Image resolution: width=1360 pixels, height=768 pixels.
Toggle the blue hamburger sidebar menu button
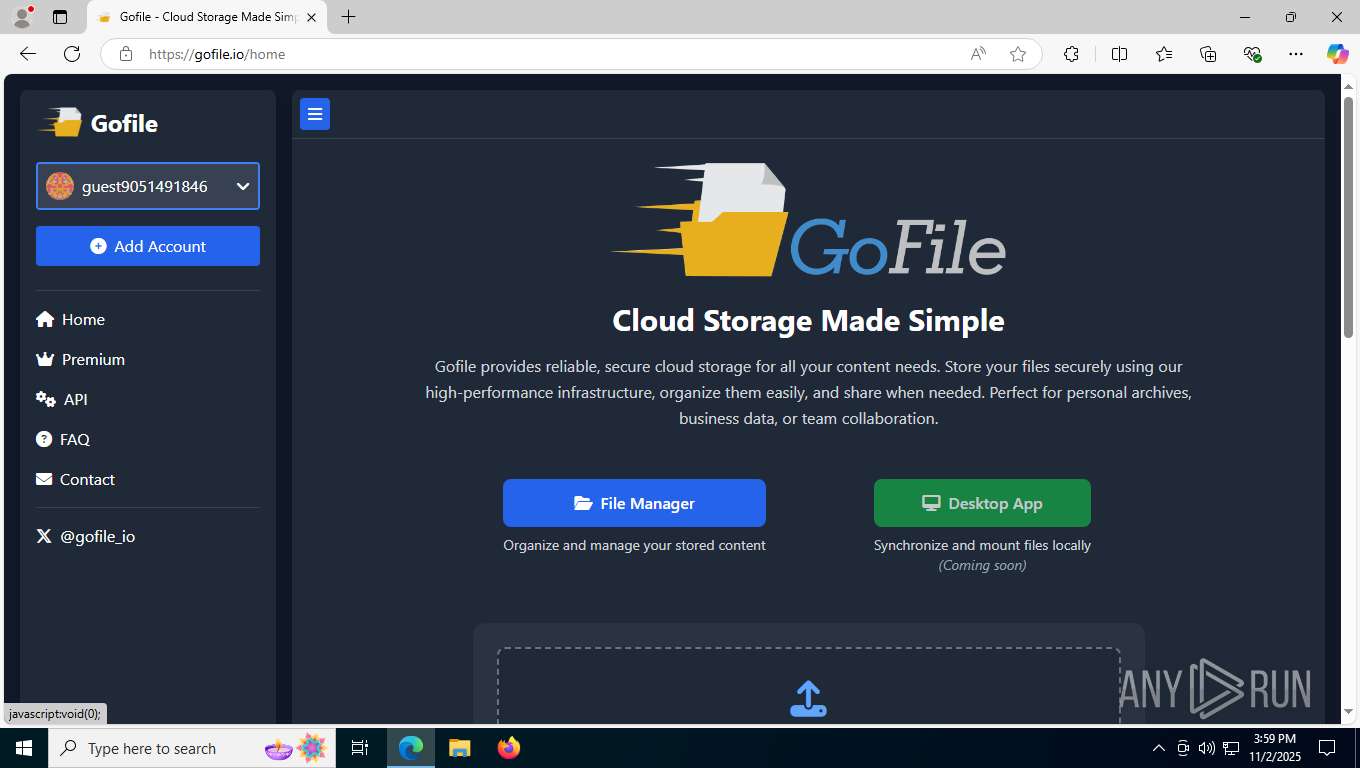(x=315, y=115)
